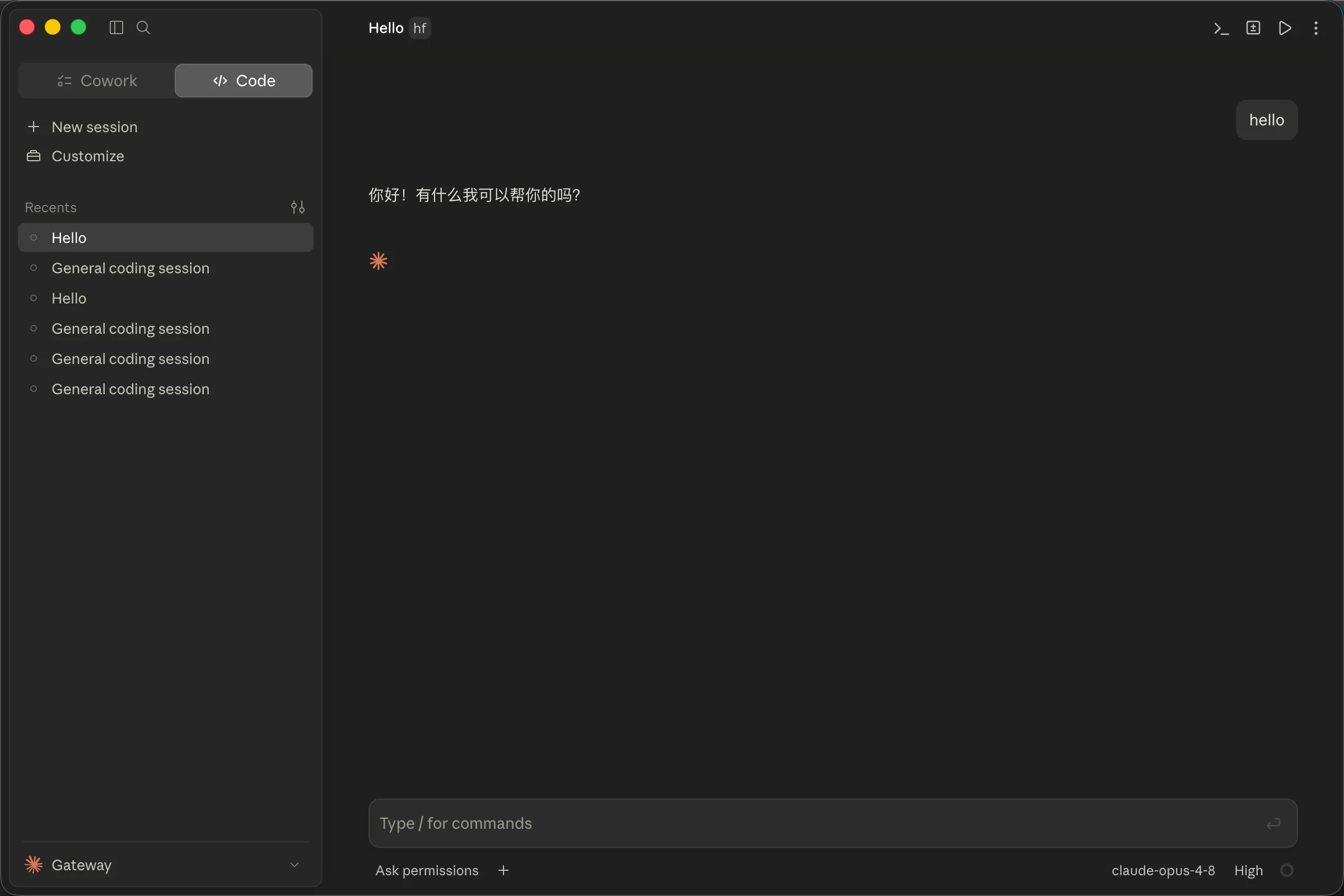Select the first General coding session
1344x896 pixels.
click(x=166, y=268)
